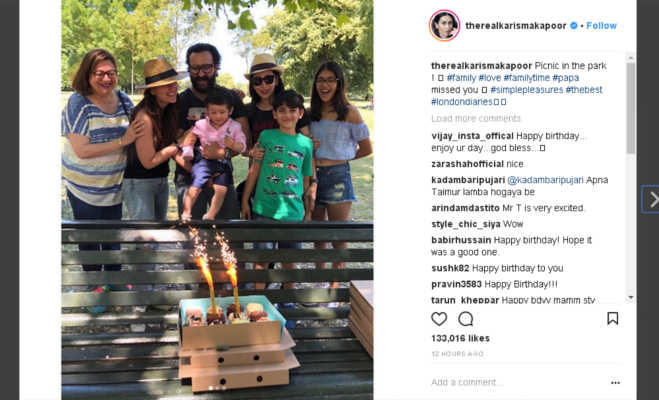Go to next post with right arrow

(x=653, y=199)
